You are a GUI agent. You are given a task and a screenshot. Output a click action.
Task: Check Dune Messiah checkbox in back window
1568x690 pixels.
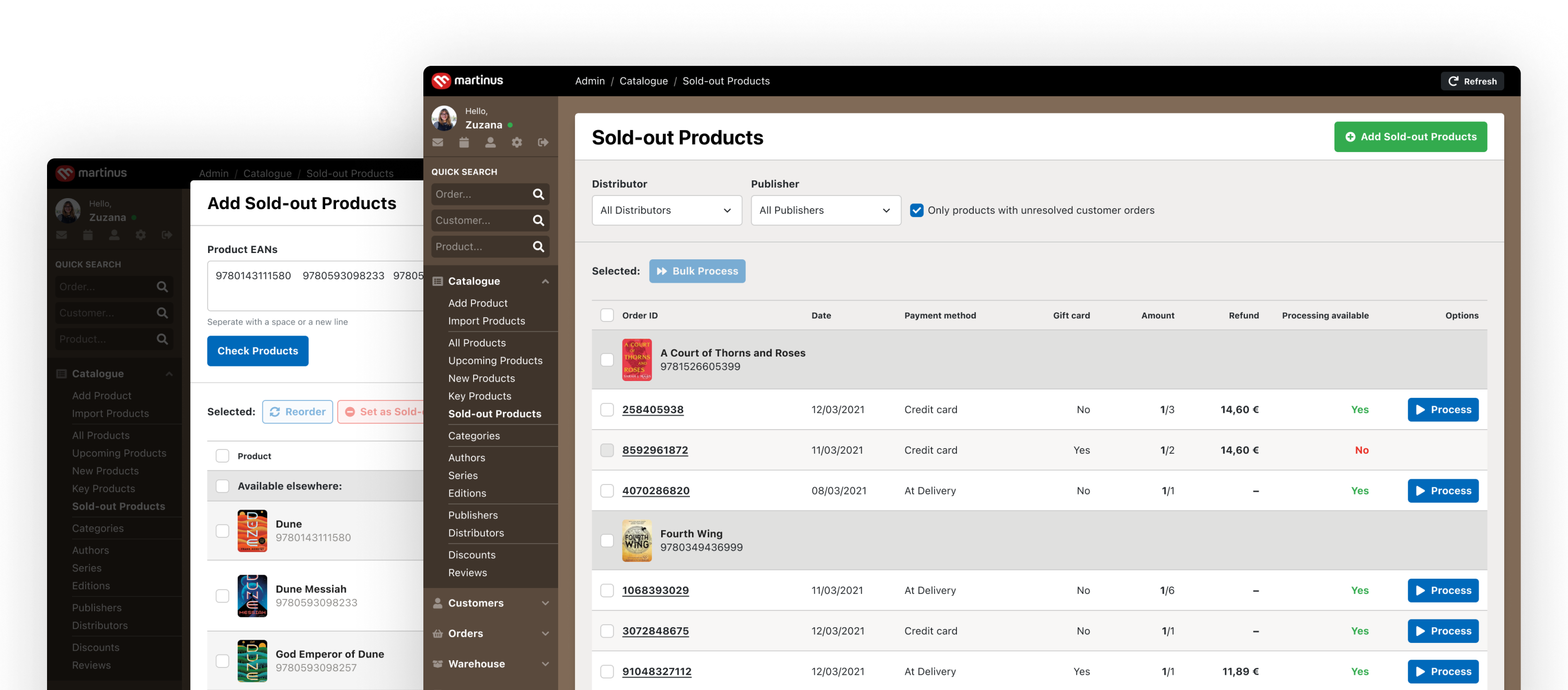pyautogui.click(x=222, y=595)
